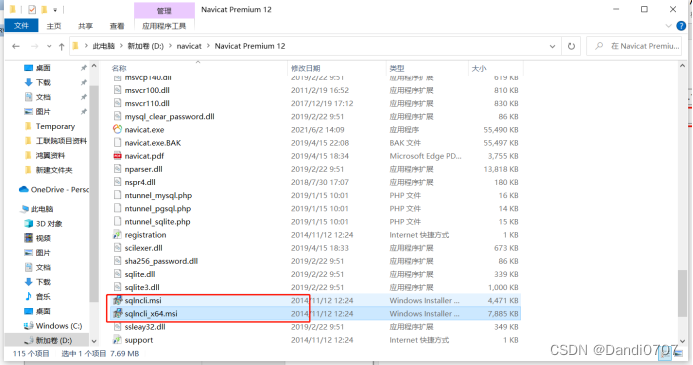Click the sidebar scroll up arrow
Viewport: 693px width, 365px height.
94,66
